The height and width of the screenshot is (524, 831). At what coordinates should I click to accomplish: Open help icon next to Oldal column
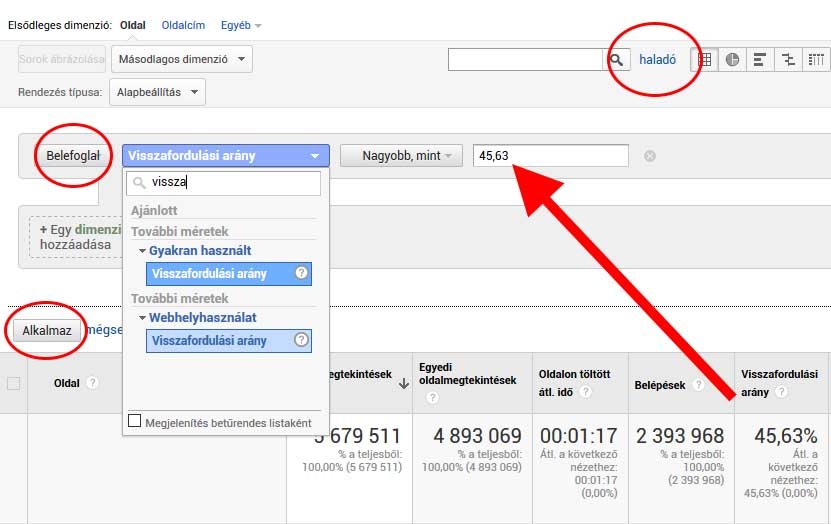coord(92,382)
